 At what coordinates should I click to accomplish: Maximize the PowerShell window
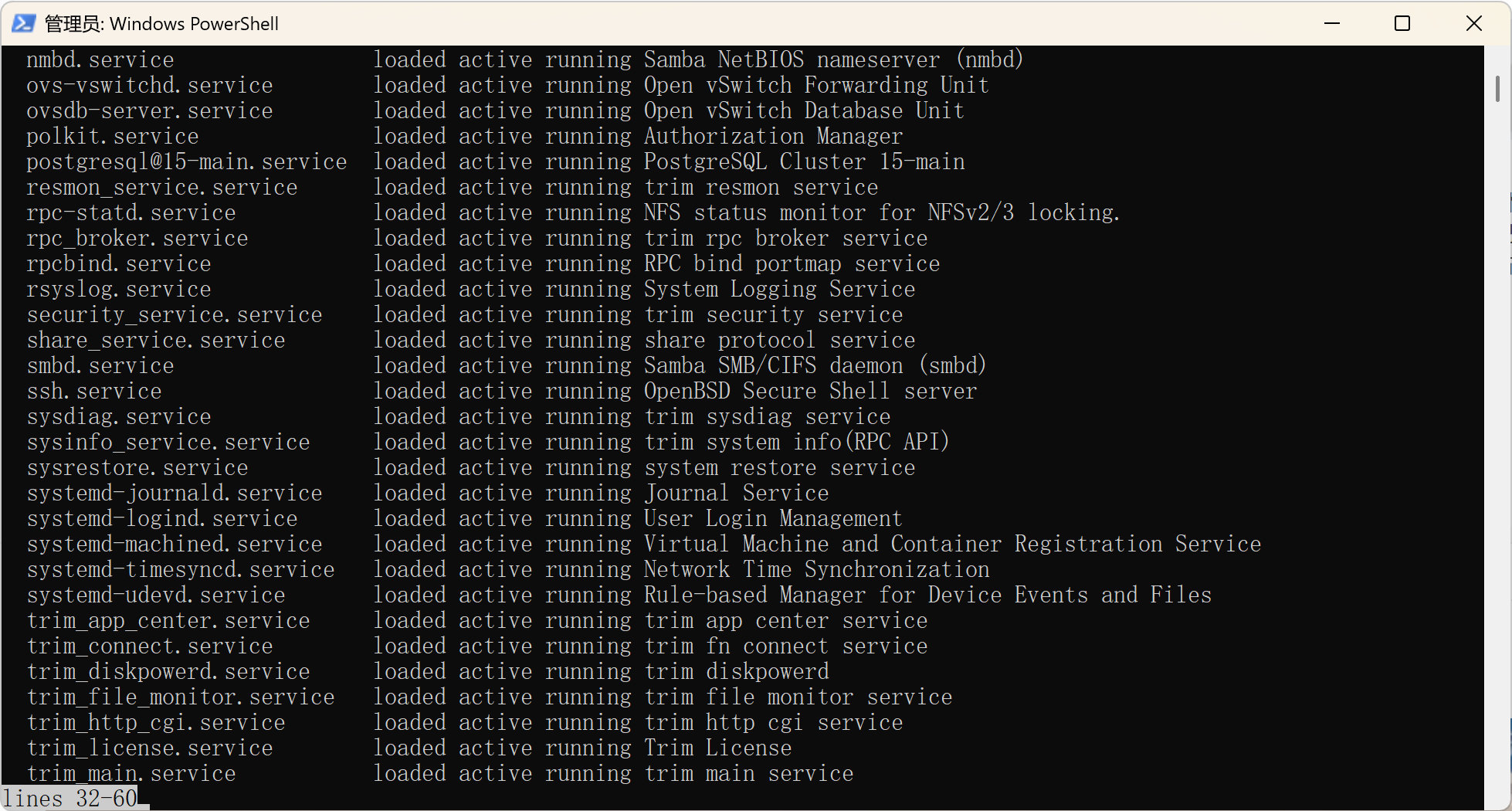[1402, 23]
